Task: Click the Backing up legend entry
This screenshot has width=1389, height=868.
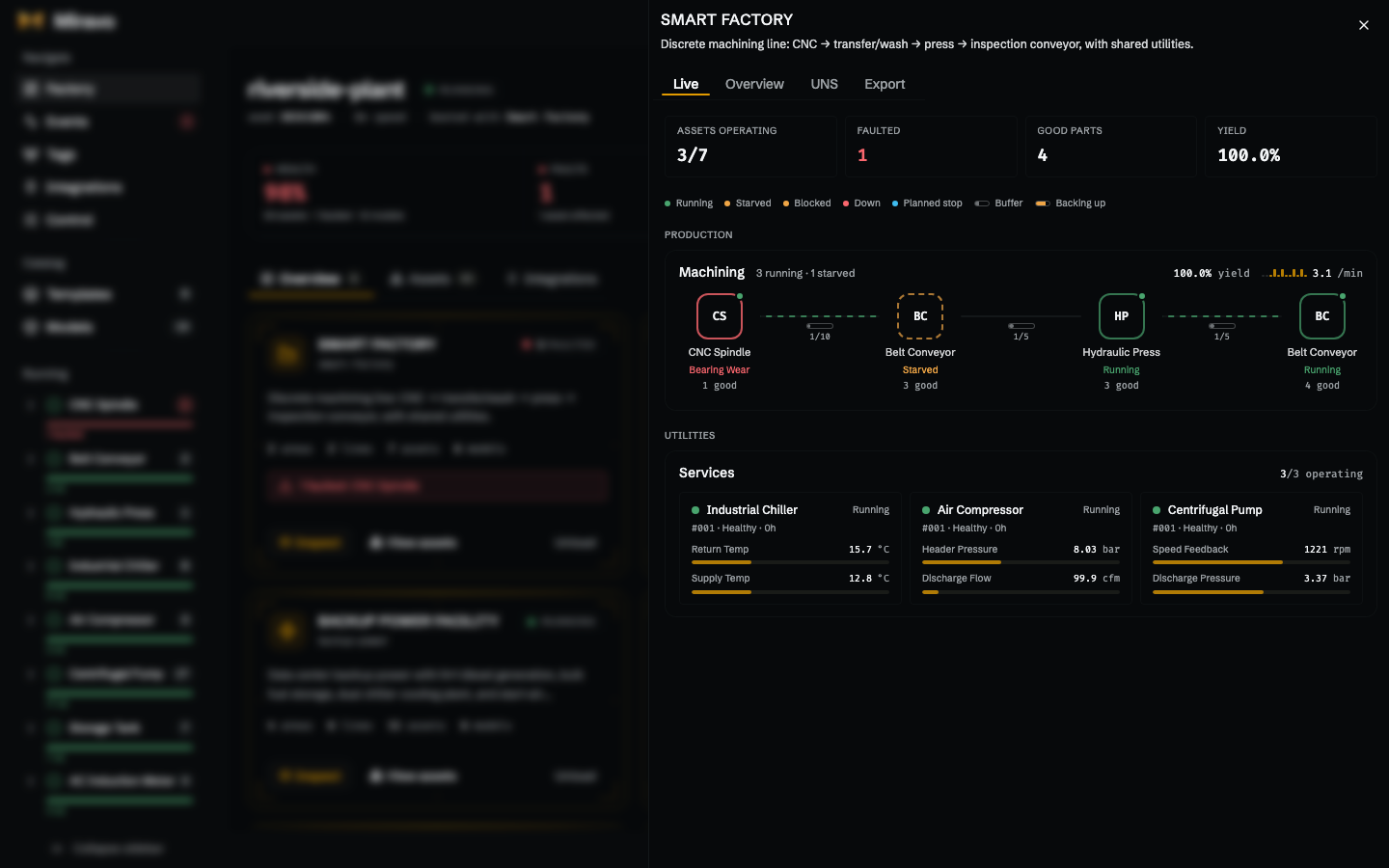Action: pyautogui.click(x=1071, y=203)
